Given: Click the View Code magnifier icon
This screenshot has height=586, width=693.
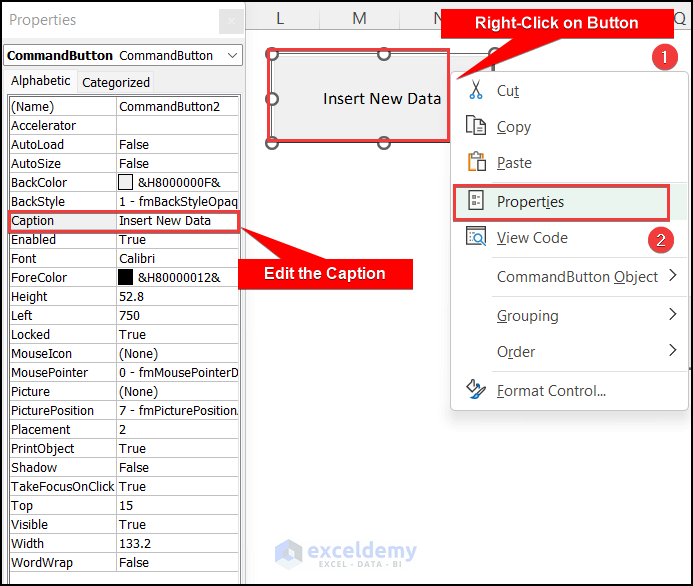Looking at the screenshot, I should 476,236.
